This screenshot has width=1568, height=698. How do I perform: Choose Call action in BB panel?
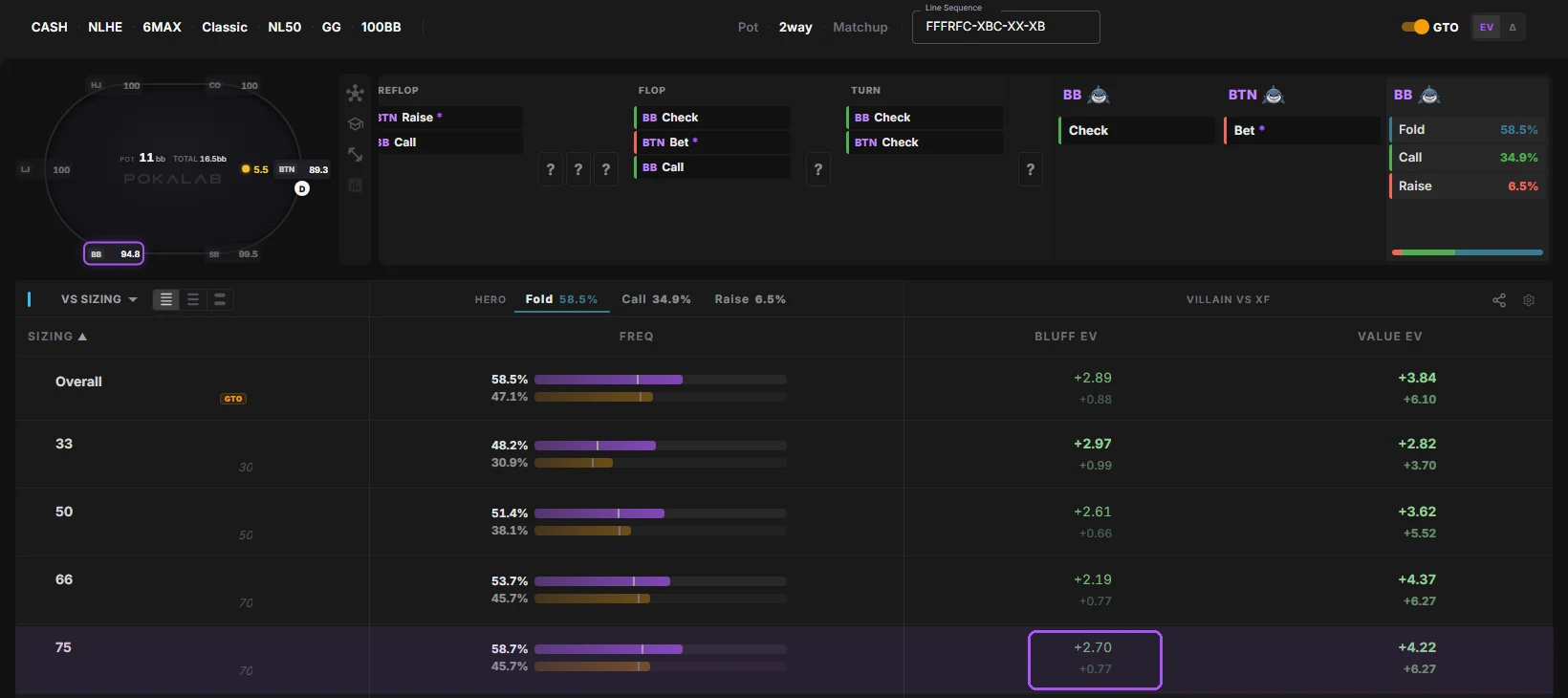tap(1468, 157)
